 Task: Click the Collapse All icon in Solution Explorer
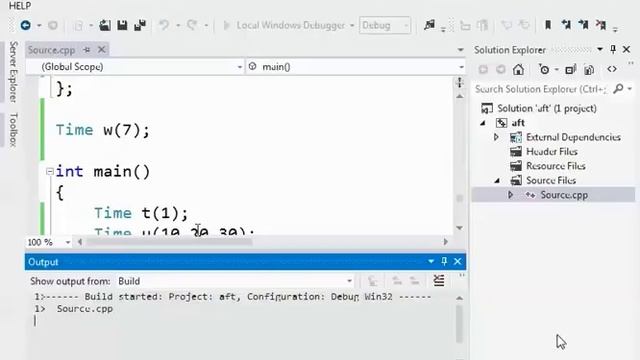pos(571,70)
